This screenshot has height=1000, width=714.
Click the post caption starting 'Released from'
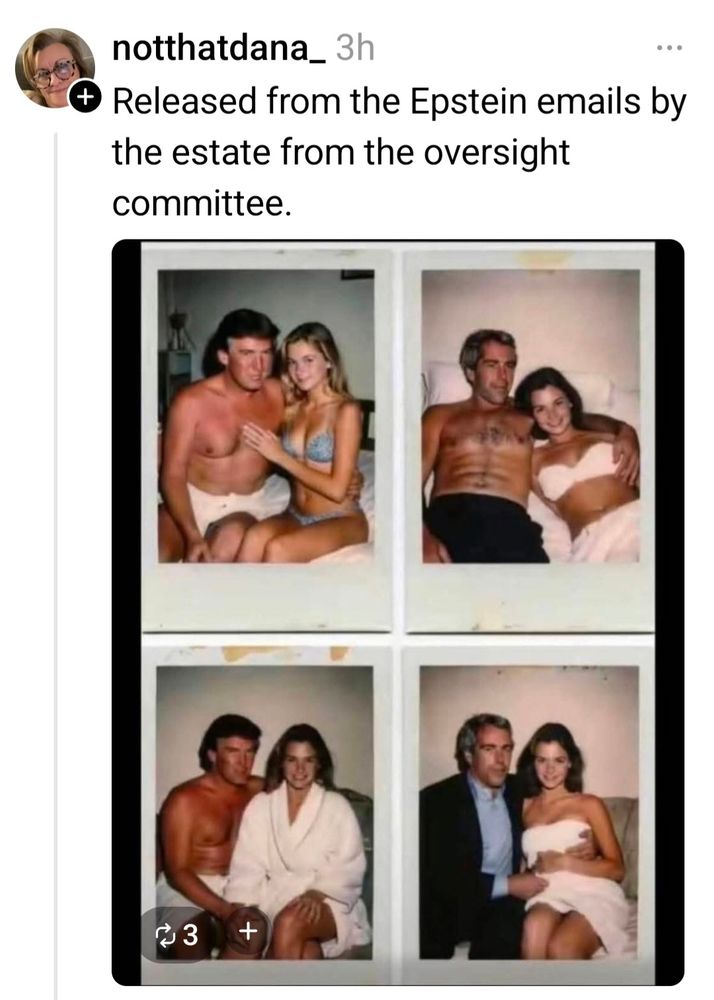tap(399, 153)
